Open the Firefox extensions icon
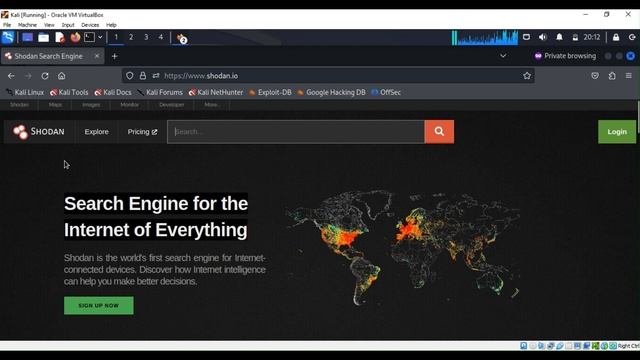 [612, 76]
